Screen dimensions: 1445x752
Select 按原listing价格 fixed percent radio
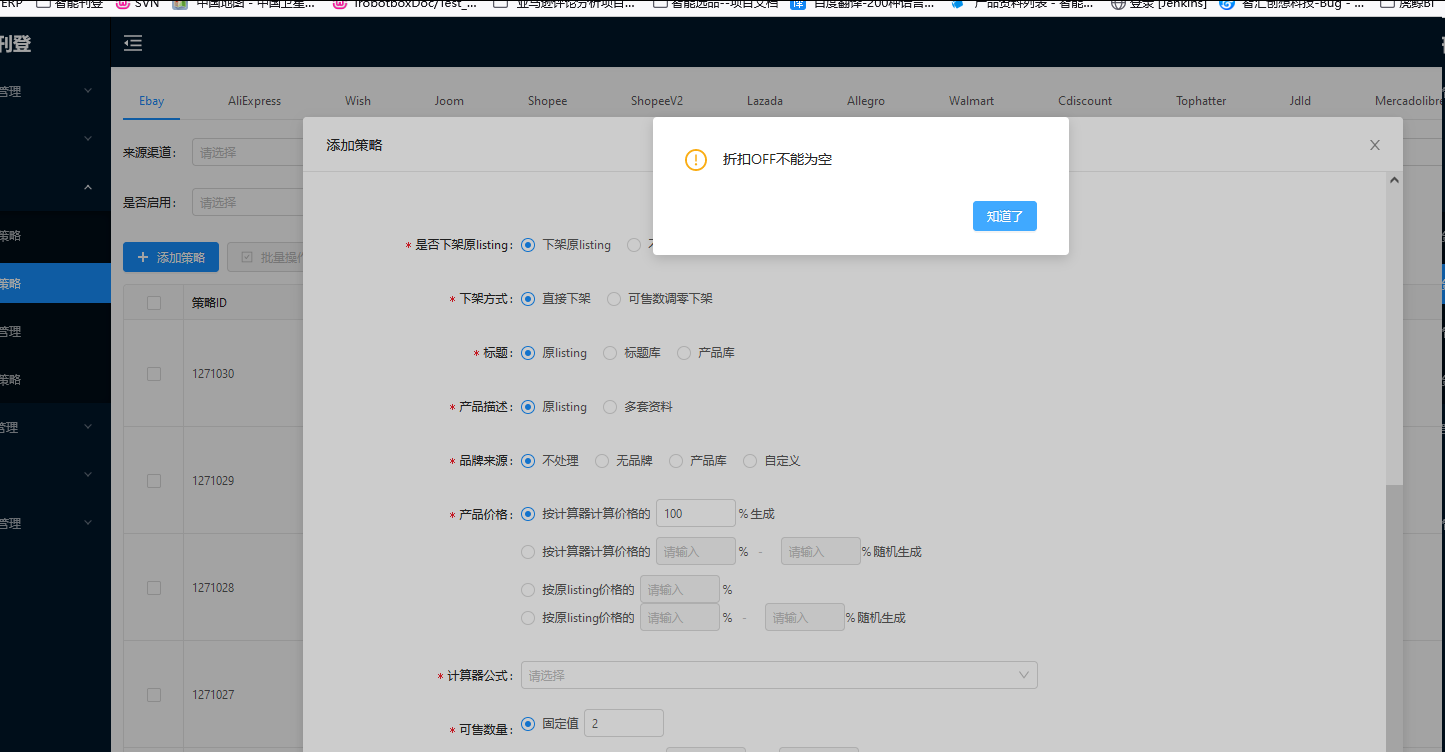tap(528, 590)
